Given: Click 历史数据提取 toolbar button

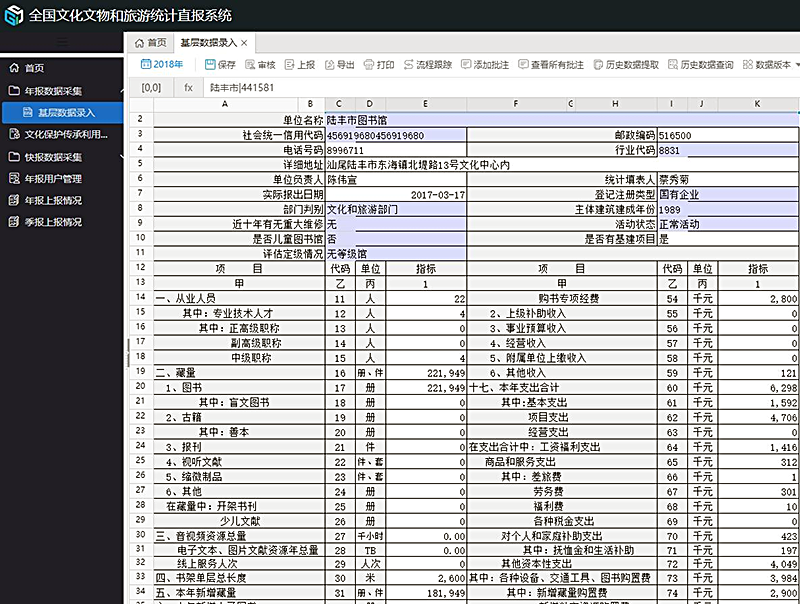Looking at the screenshot, I should (x=626, y=64).
